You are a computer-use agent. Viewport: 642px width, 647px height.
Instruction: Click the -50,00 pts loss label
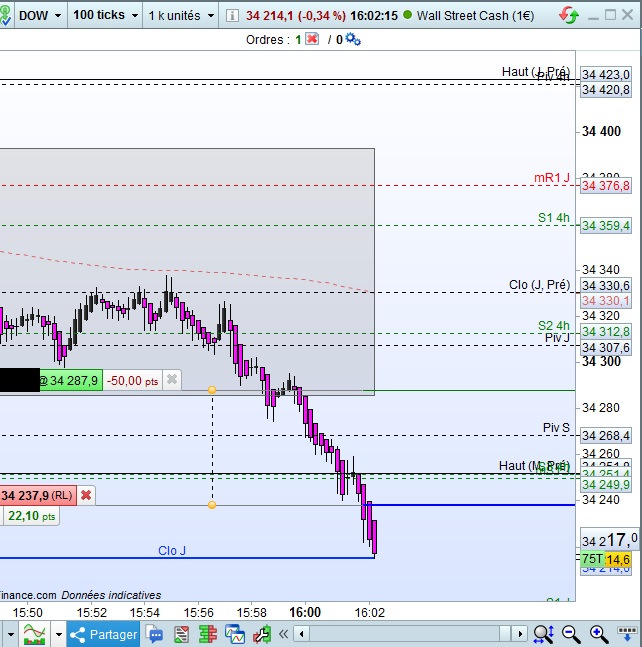132,380
